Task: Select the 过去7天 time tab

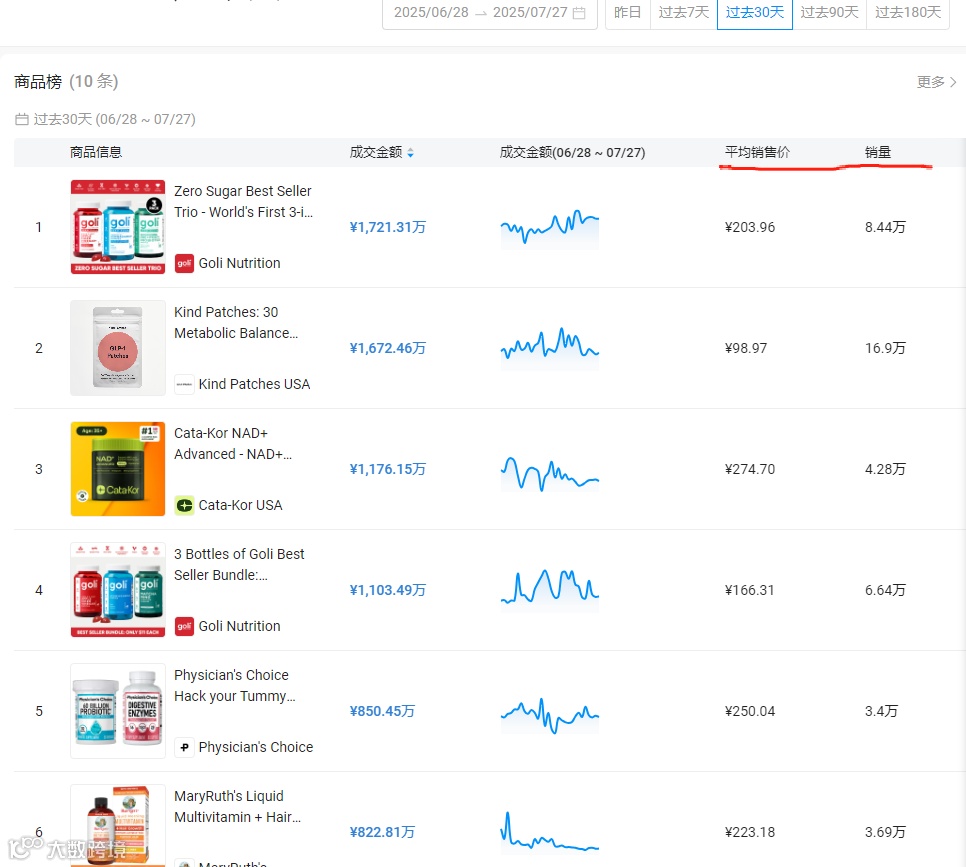Action: 684,13
